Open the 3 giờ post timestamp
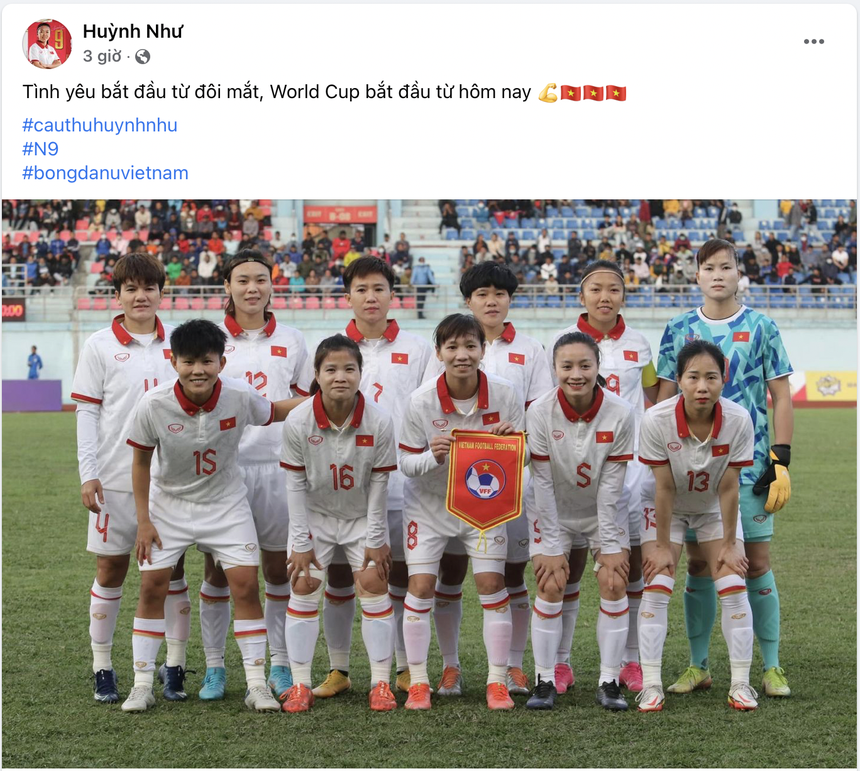Image resolution: width=860 pixels, height=771 pixels. click(x=102, y=56)
